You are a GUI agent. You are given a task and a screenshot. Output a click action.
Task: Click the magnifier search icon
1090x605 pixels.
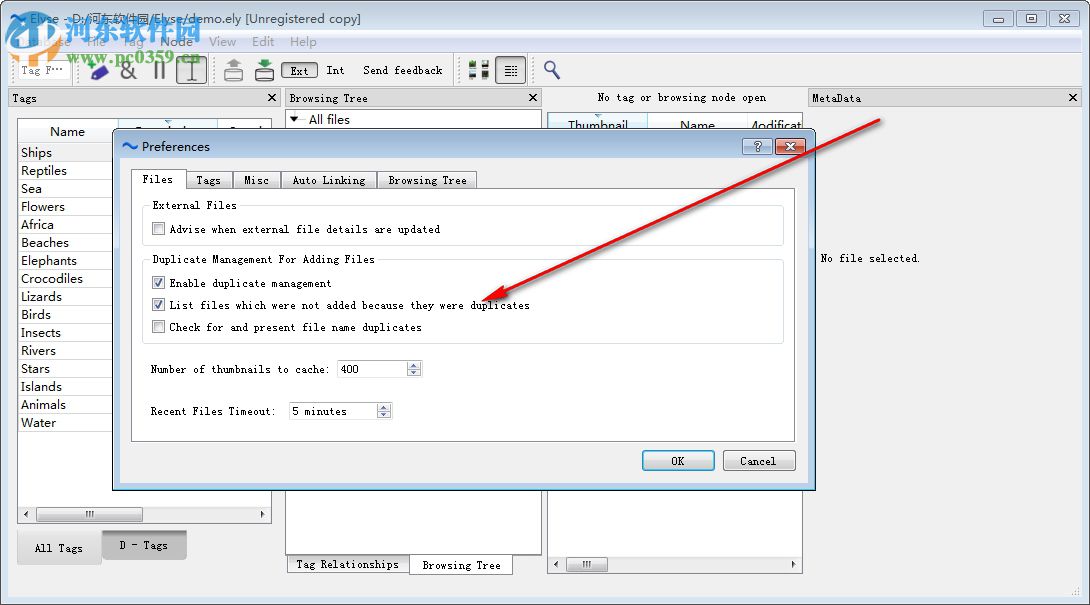coord(552,70)
